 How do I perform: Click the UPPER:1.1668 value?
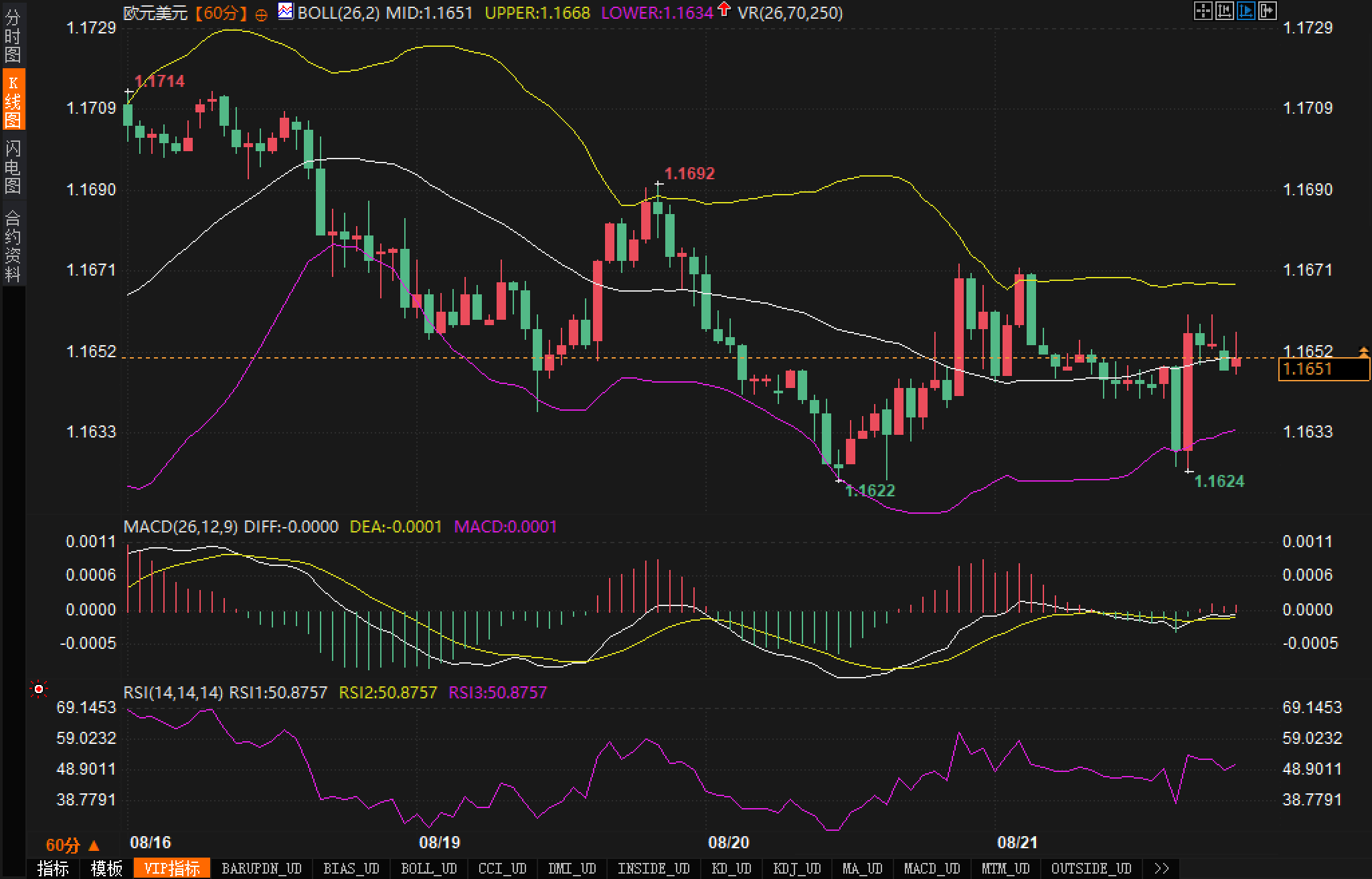537,13
